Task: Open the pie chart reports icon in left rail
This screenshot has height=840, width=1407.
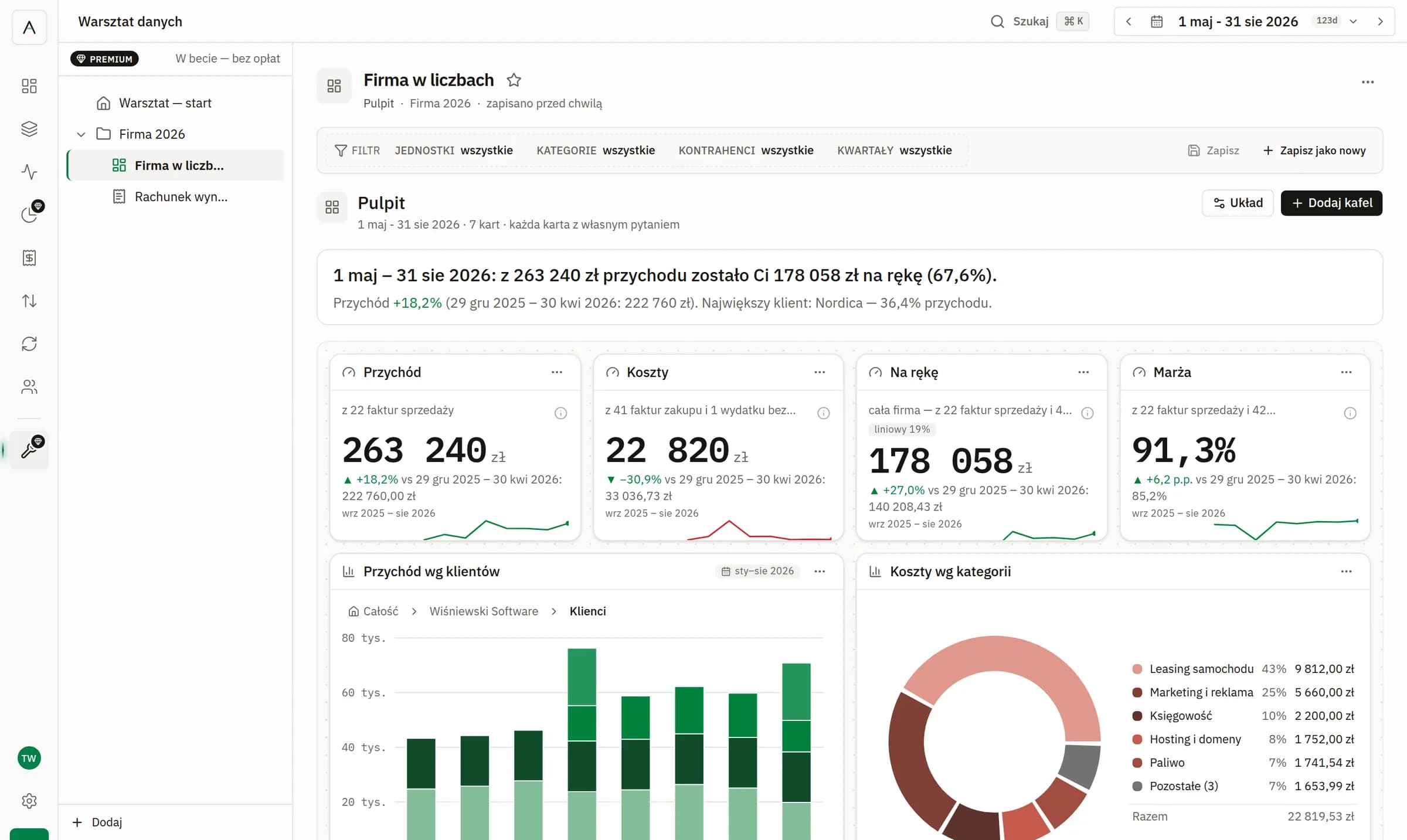Action: pos(29,215)
